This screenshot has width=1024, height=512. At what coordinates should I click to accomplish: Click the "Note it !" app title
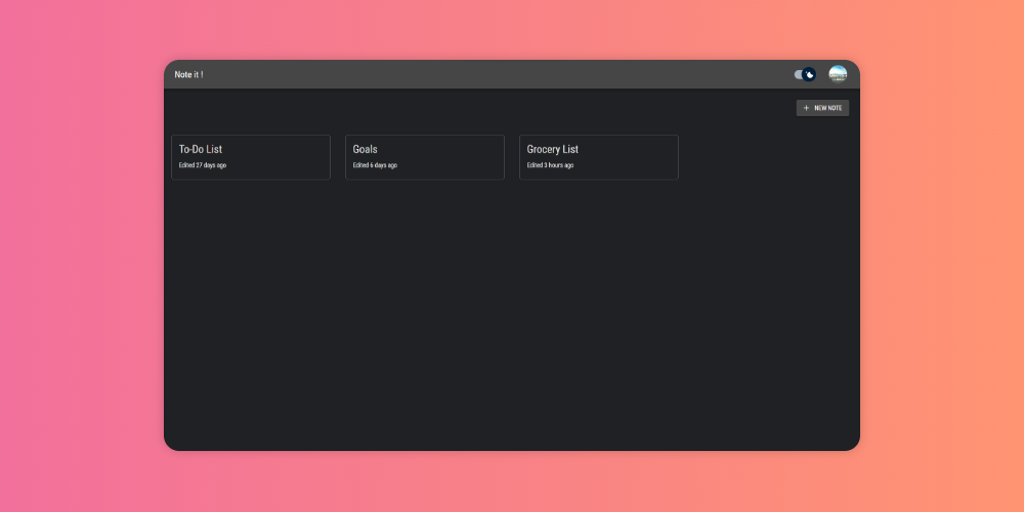pyautogui.click(x=189, y=74)
